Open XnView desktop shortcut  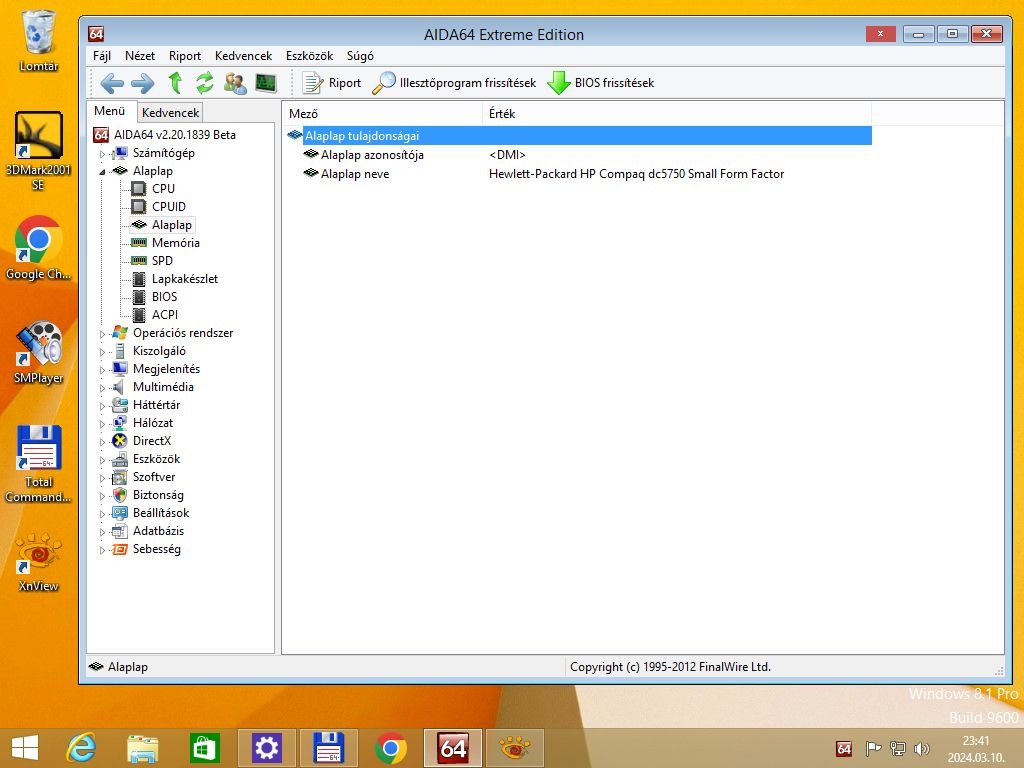[38, 562]
